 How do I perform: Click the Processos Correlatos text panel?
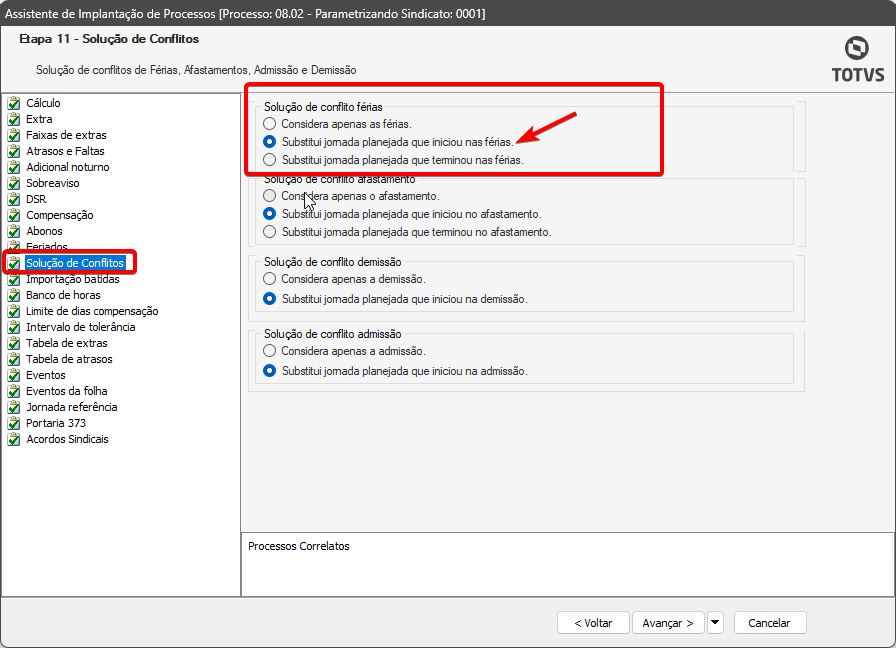tap(567, 565)
